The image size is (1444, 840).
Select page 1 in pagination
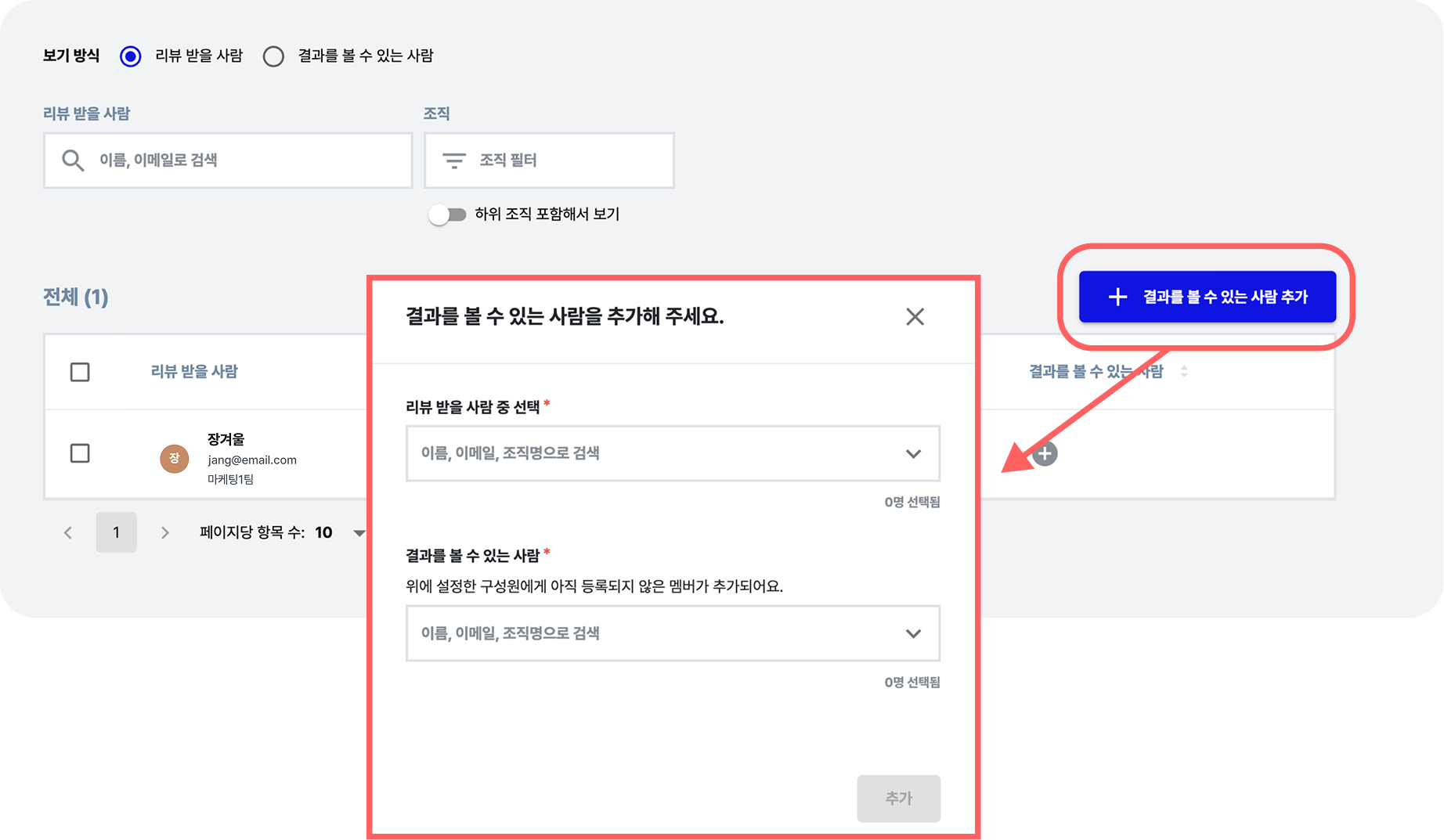(x=116, y=532)
